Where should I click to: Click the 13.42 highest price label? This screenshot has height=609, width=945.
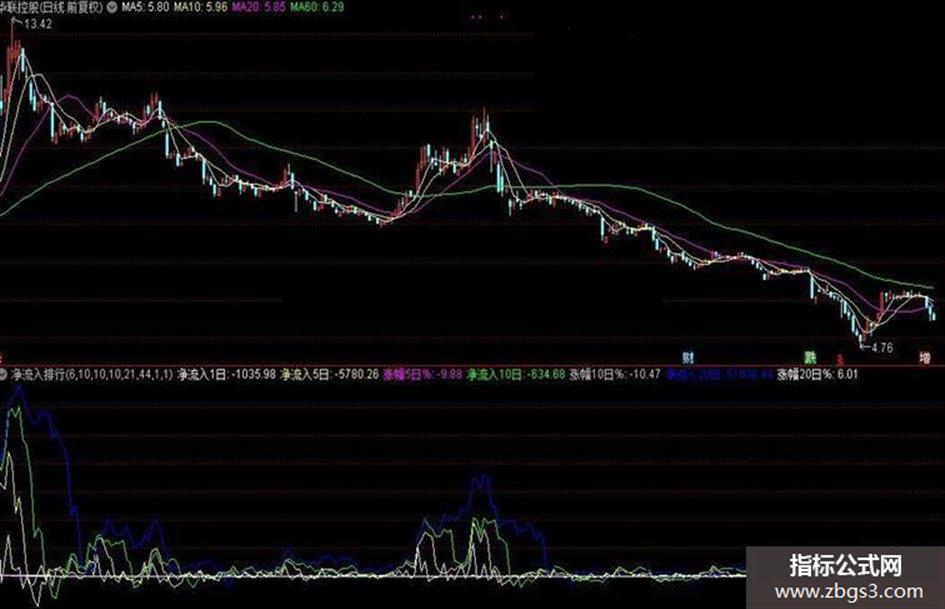pyautogui.click(x=38, y=24)
